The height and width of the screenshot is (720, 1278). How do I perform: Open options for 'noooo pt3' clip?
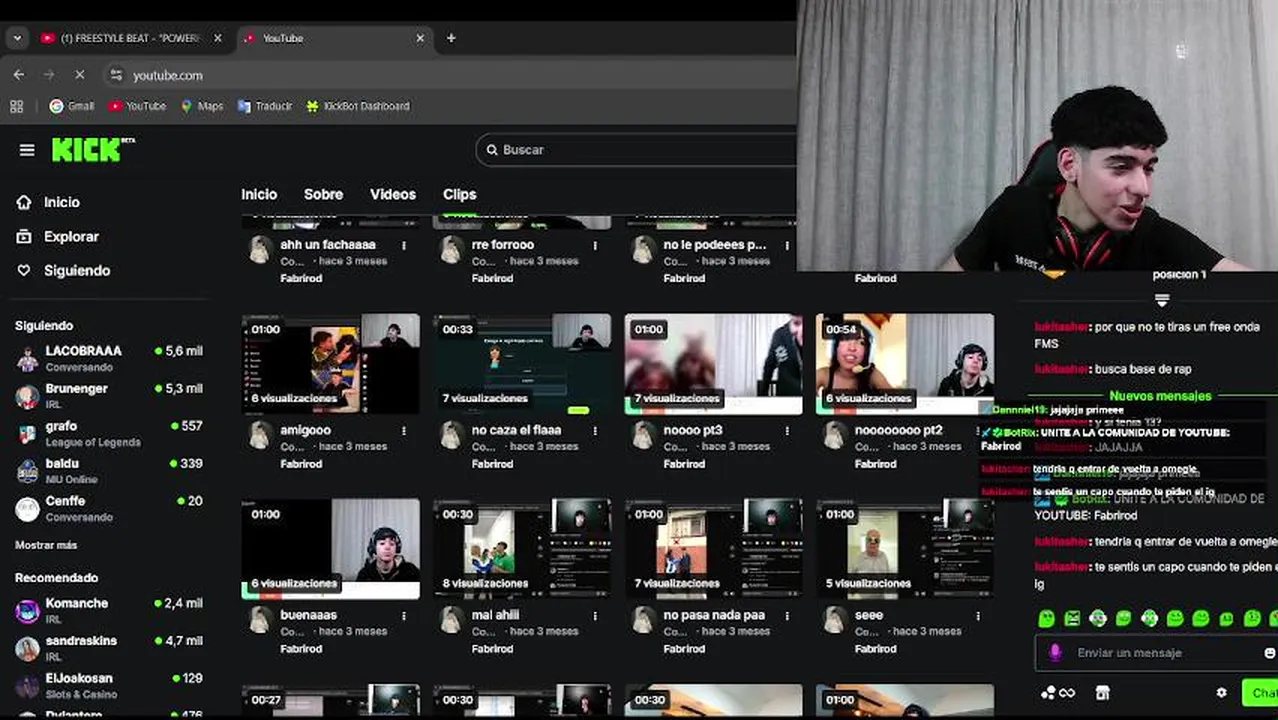pyautogui.click(x=787, y=431)
